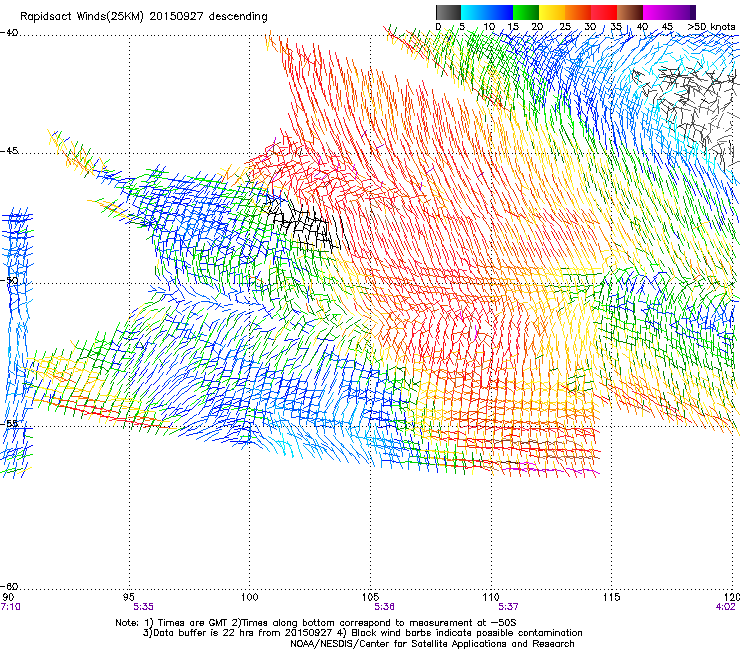Click the '100' longitude label
Image resolution: width=740 pixels, height=650 pixels.
pos(250,597)
